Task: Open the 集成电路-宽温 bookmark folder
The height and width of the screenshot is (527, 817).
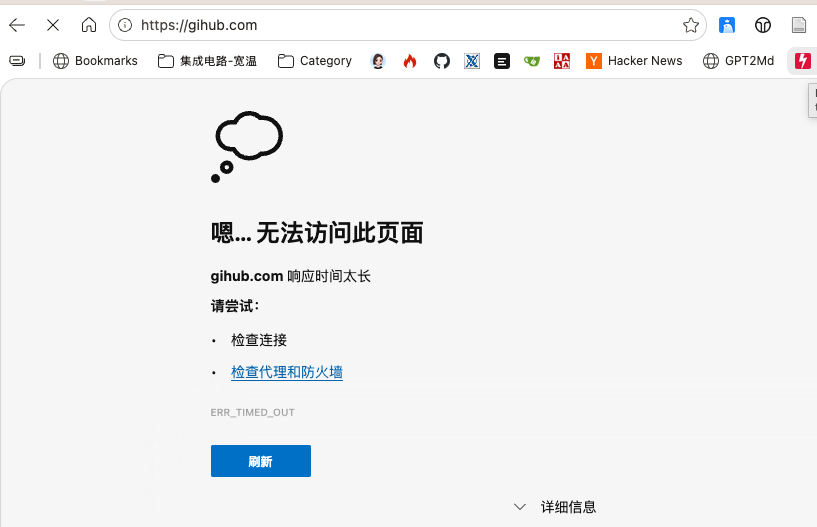Action: coord(207,61)
